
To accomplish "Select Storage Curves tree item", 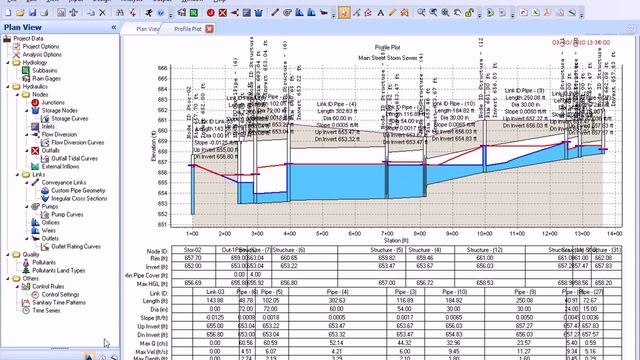I will (x=70, y=118).
